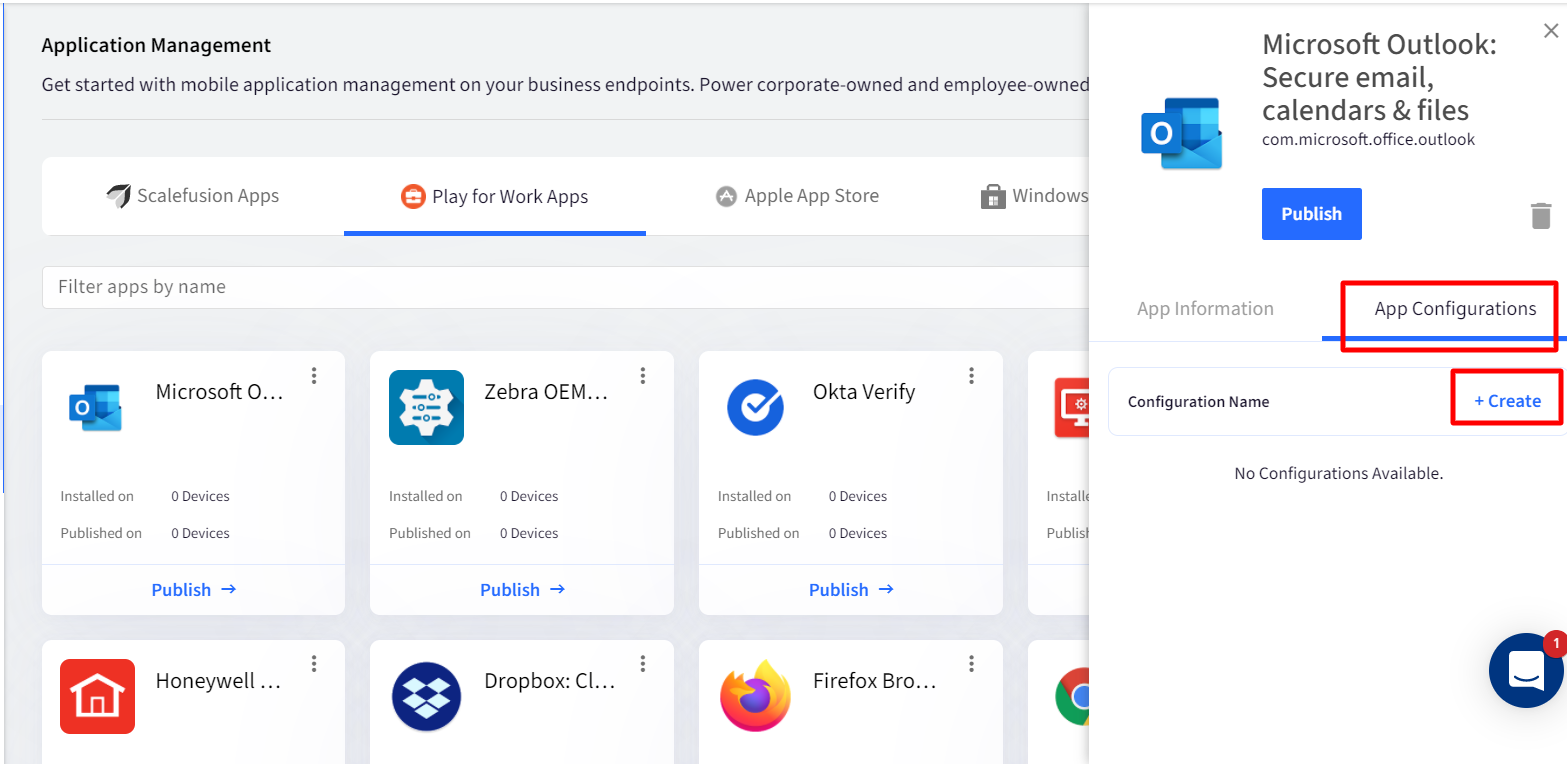Click the Apple App Store tab icon
The image size is (1567, 764).
click(x=726, y=197)
